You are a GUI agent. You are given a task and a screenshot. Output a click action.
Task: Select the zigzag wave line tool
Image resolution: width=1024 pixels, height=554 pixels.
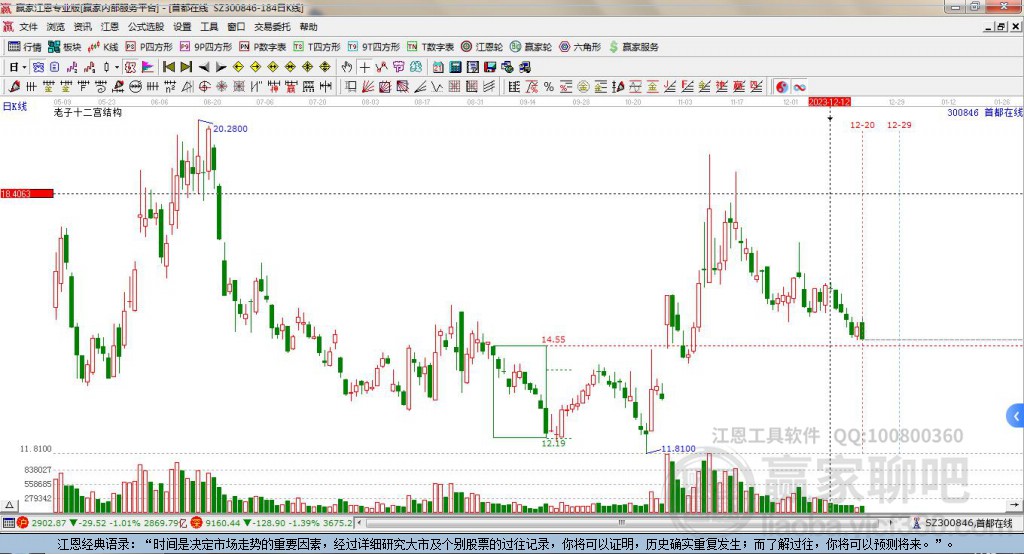[438, 87]
